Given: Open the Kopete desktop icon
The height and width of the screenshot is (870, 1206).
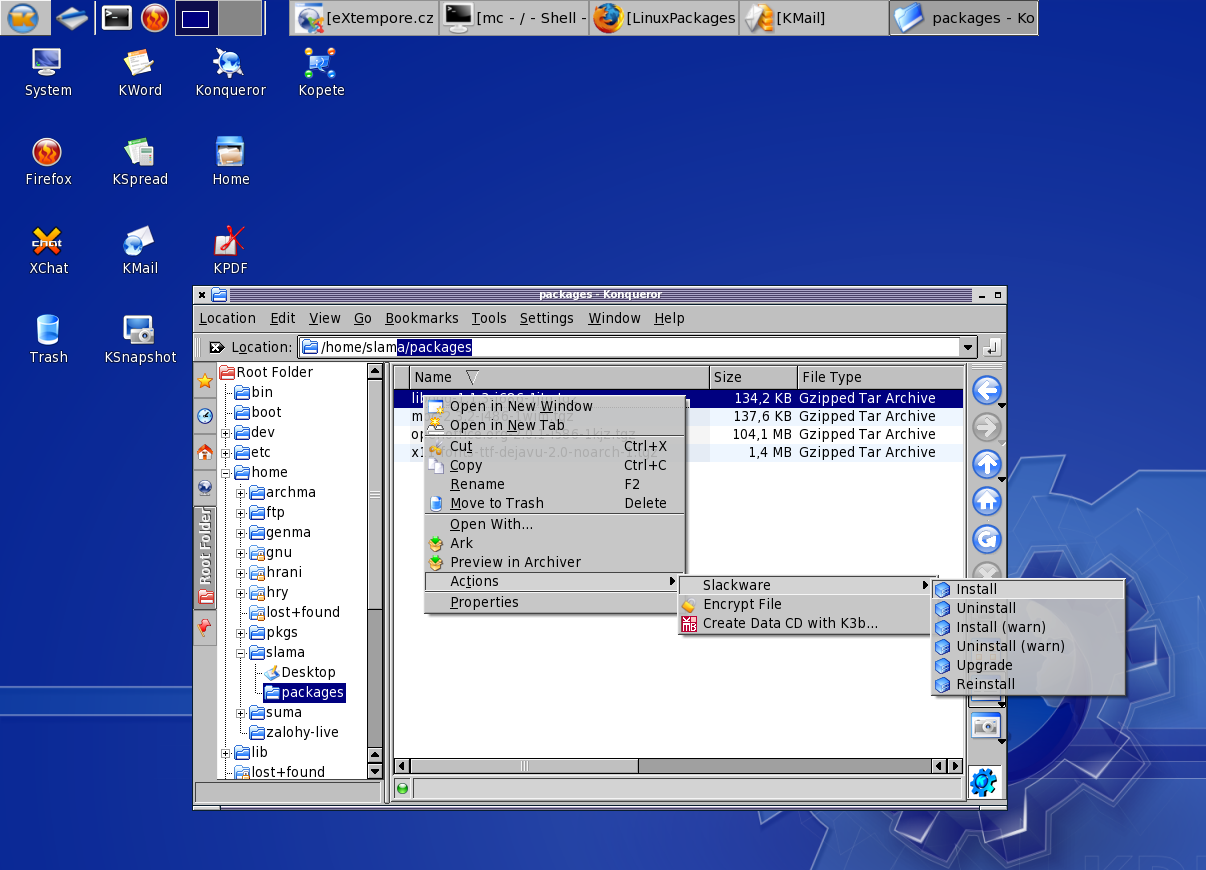Looking at the screenshot, I should pos(321,74).
